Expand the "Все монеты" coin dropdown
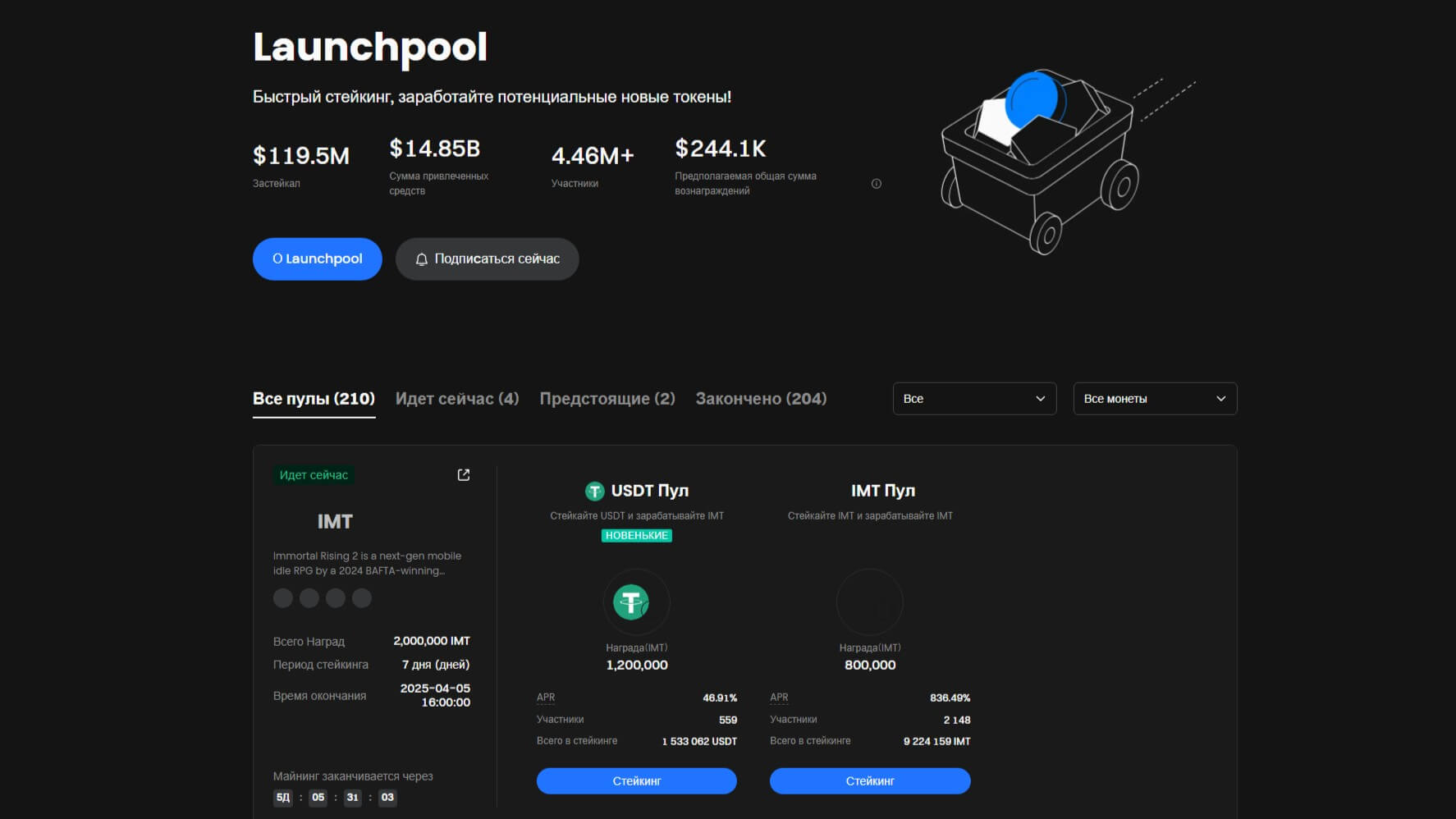This screenshot has height=819, width=1456. point(1155,399)
